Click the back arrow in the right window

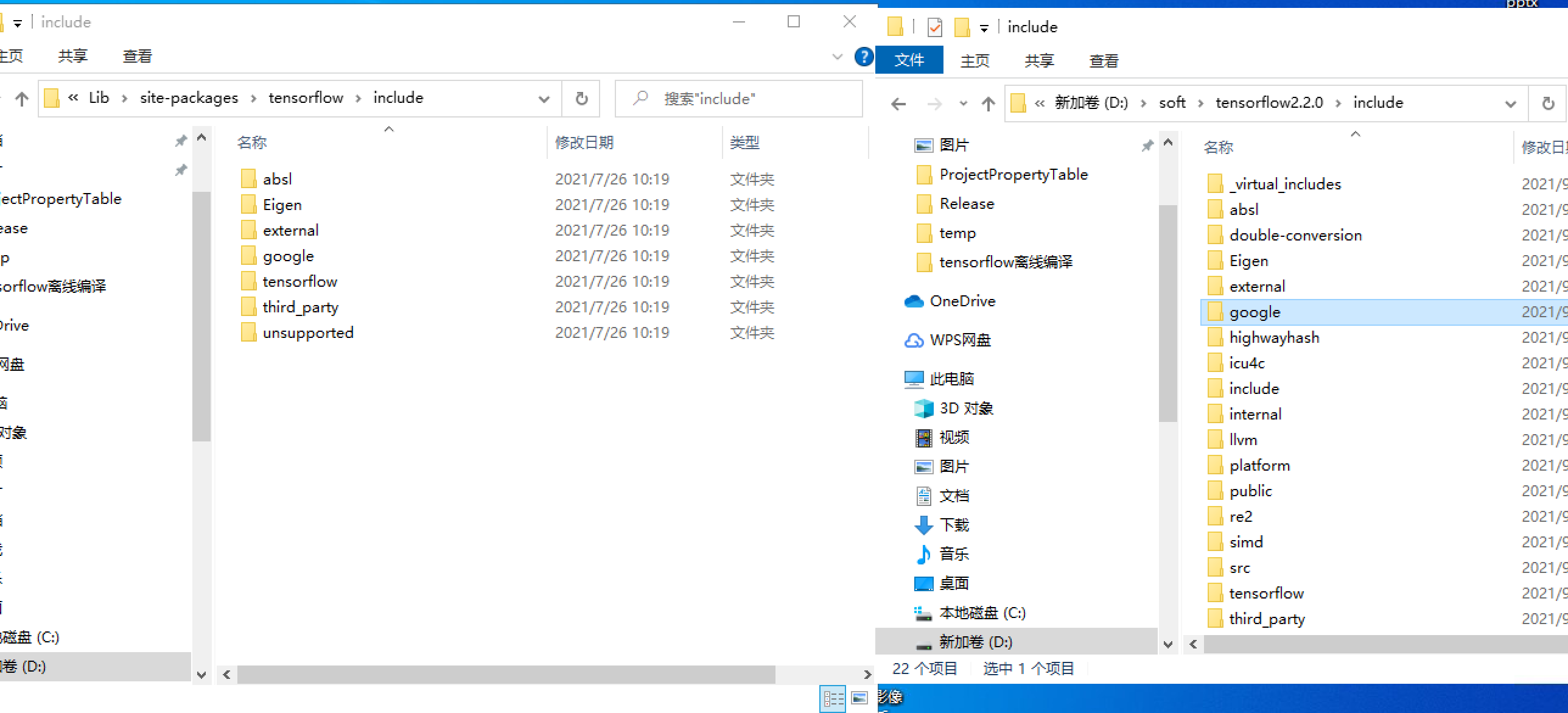[897, 104]
